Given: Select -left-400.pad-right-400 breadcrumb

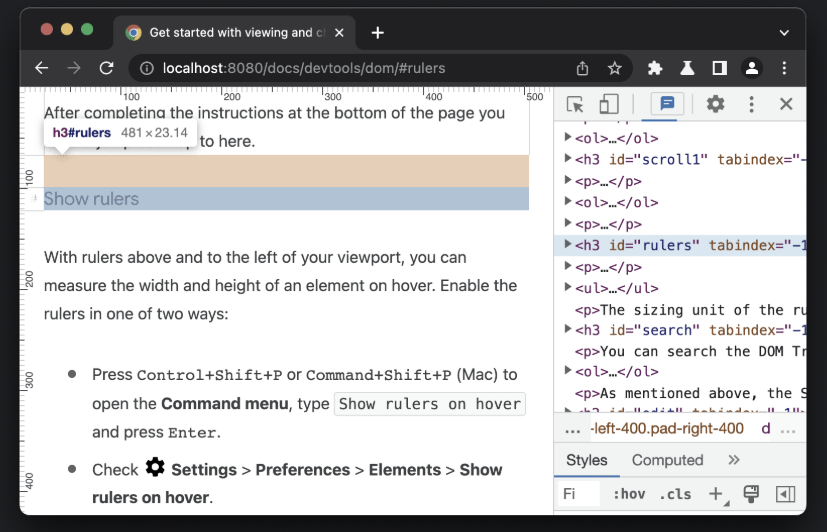Looking at the screenshot, I should click(x=667, y=429).
